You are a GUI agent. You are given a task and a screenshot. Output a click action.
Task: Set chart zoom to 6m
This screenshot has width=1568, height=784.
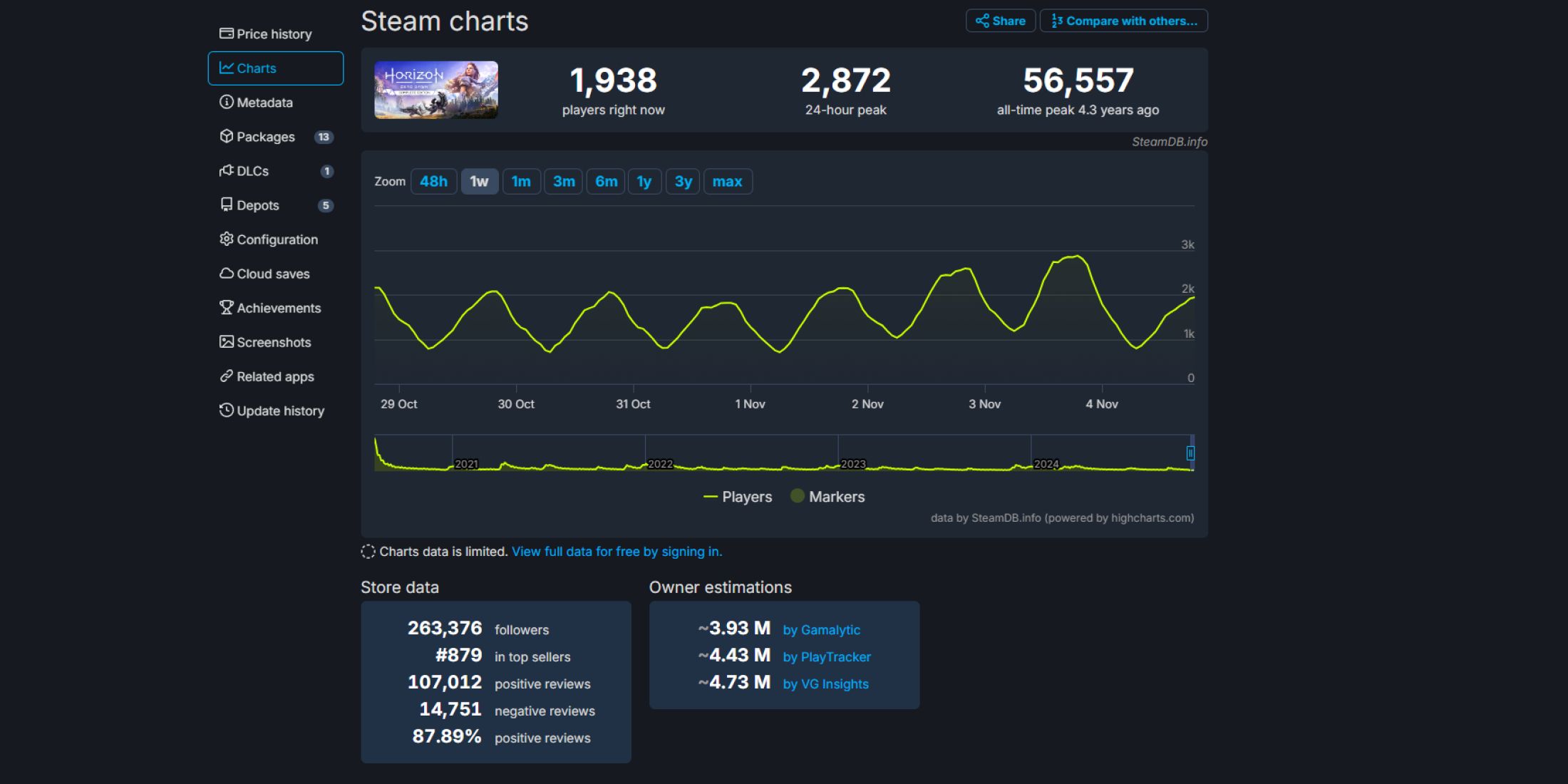pyautogui.click(x=606, y=181)
